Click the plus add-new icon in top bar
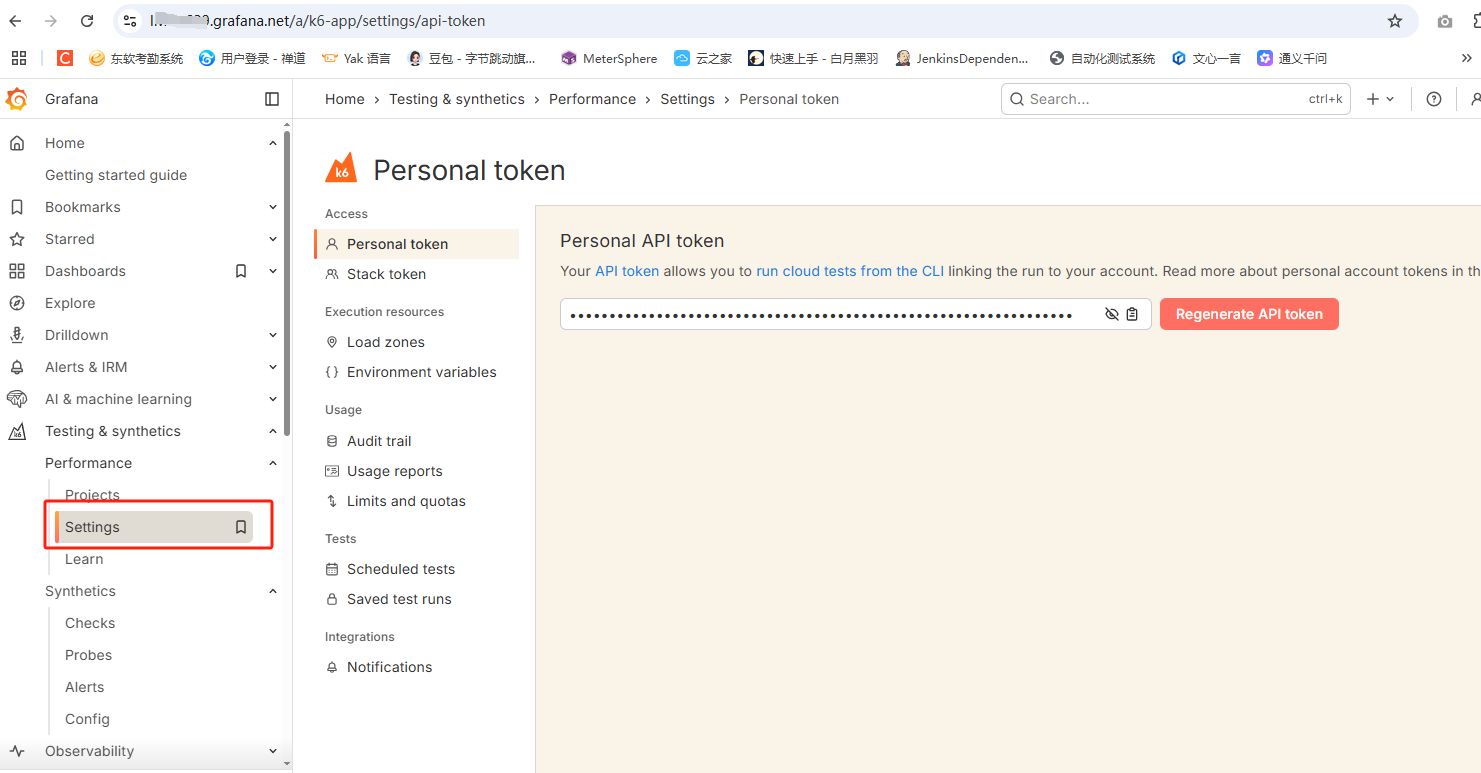 (1373, 99)
